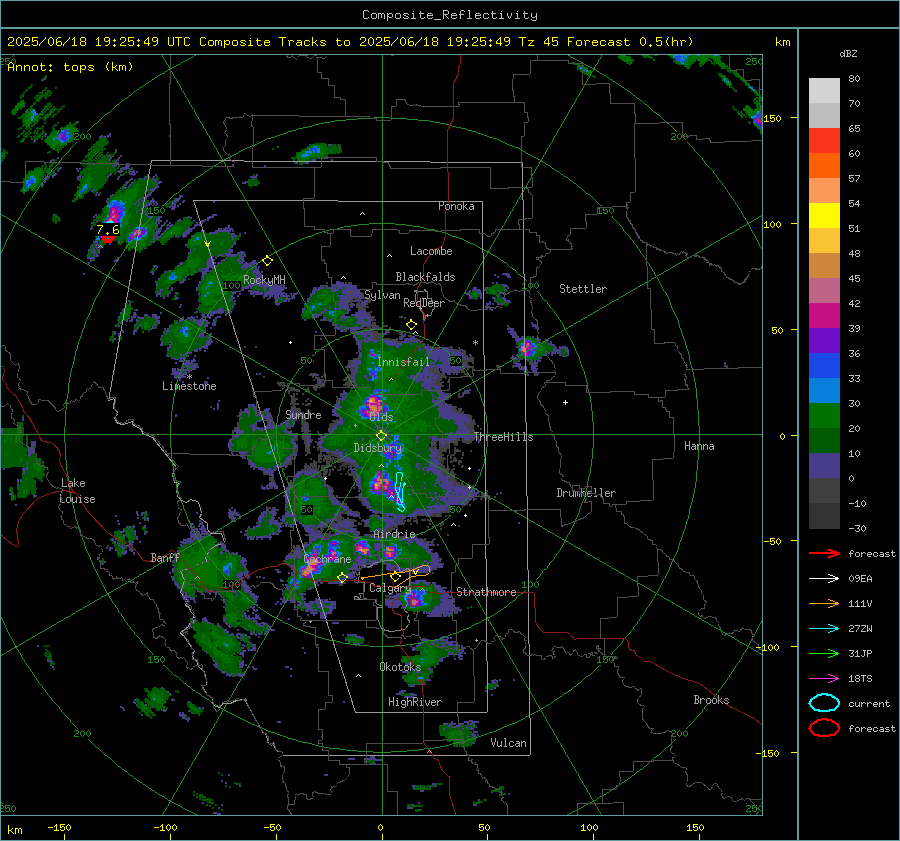900x841 pixels.
Task: Select the green 31JP track arrow
Action: coord(824,653)
